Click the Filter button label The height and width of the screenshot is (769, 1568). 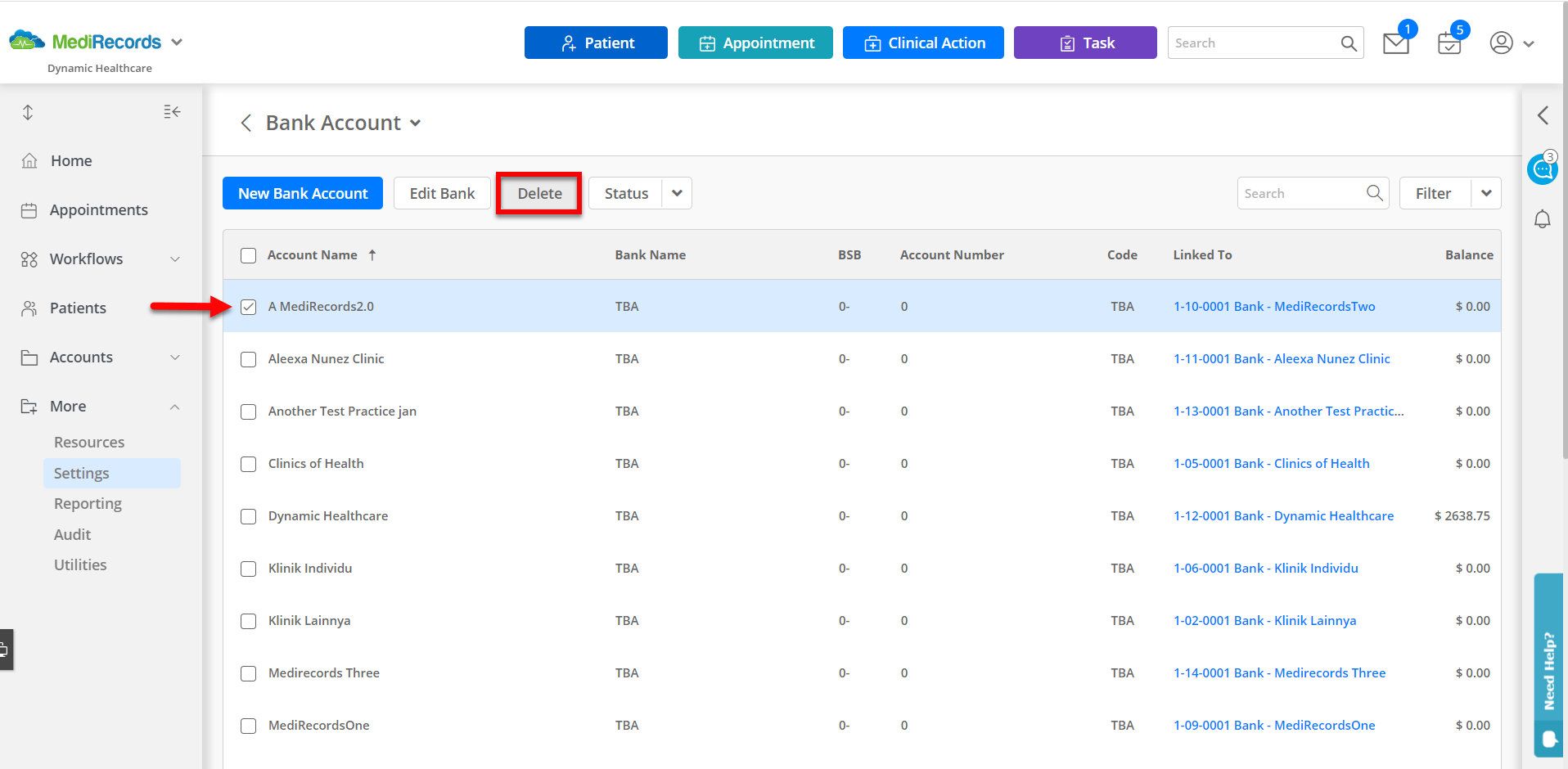coord(1433,193)
